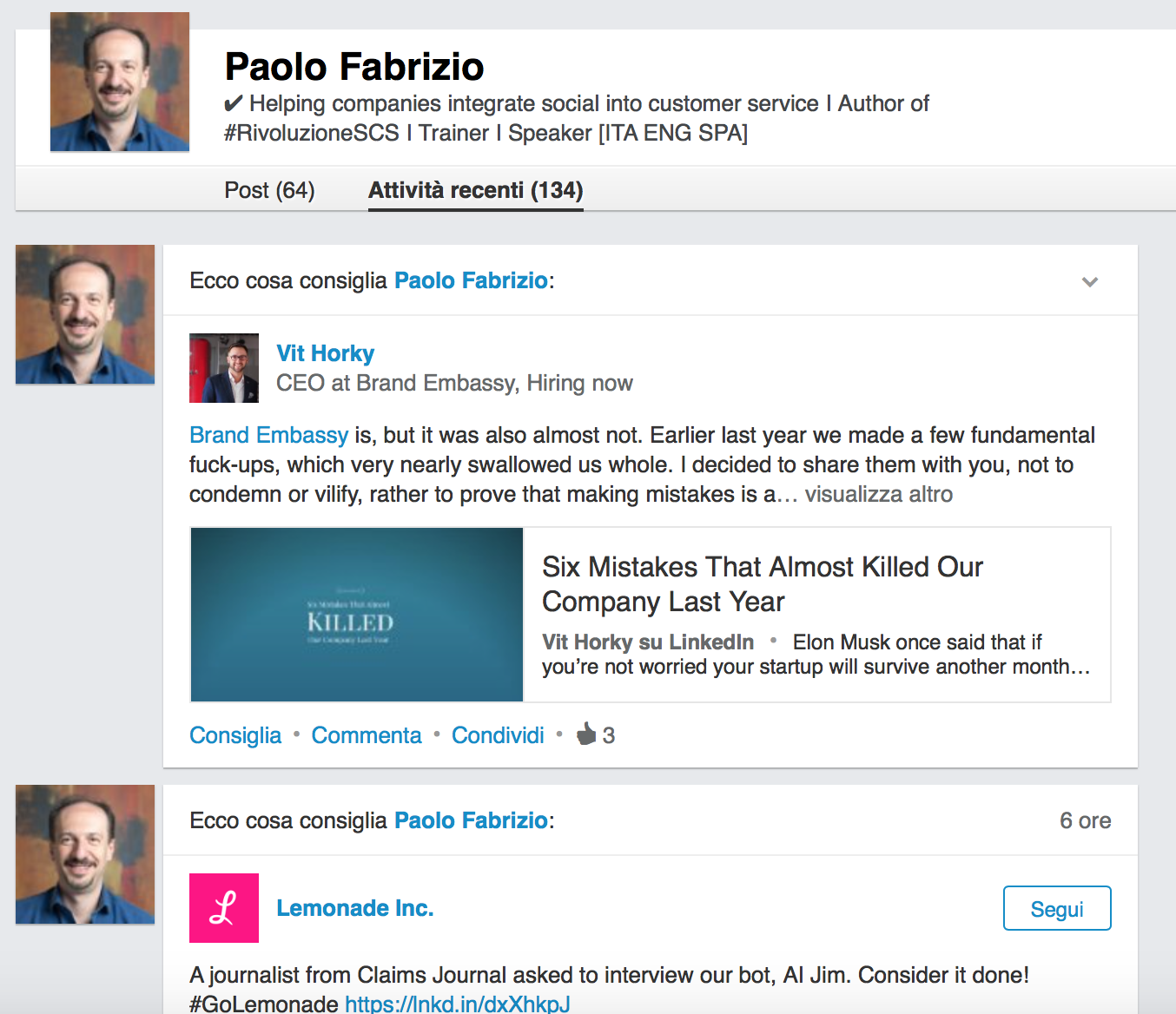The width and height of the screenshot is (1176, 1014).
Task: Open the Vit Horky name link
Action: [x=326, y=353]
